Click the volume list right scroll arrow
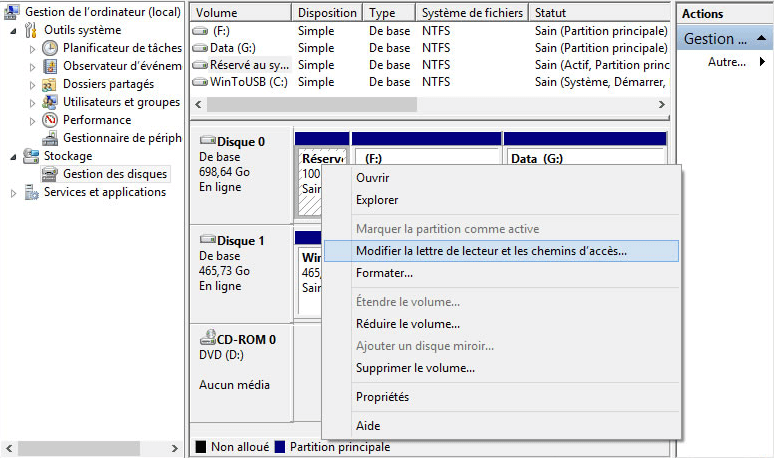The height and width of the screenshot is (458, 774). click(661, 104)
